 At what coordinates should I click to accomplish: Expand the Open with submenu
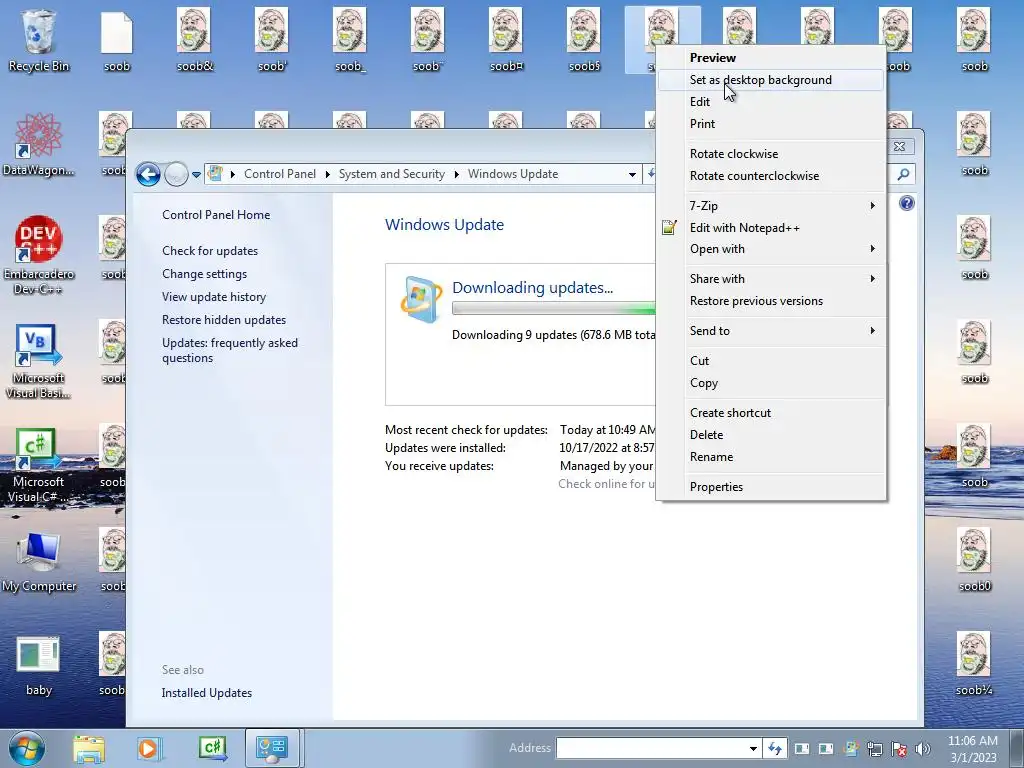pyautogui.click(x=771, y=249)
